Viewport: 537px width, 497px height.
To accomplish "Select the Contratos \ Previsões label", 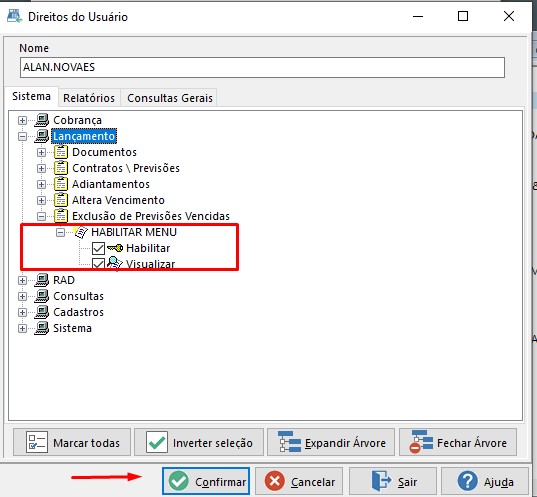I will [x=126, y=168].
